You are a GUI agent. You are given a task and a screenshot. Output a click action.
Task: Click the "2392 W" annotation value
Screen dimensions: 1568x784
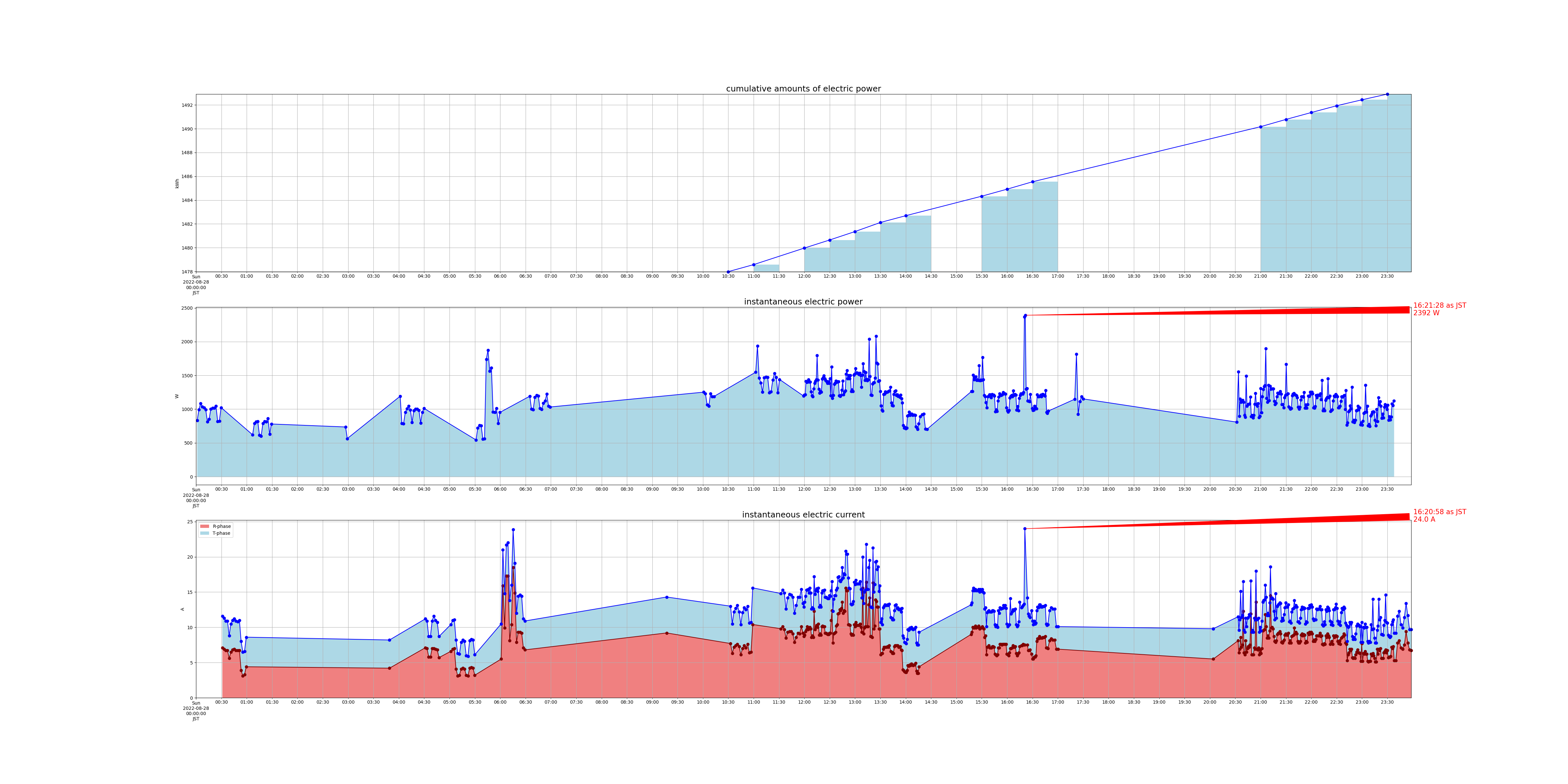(1426, 313)
